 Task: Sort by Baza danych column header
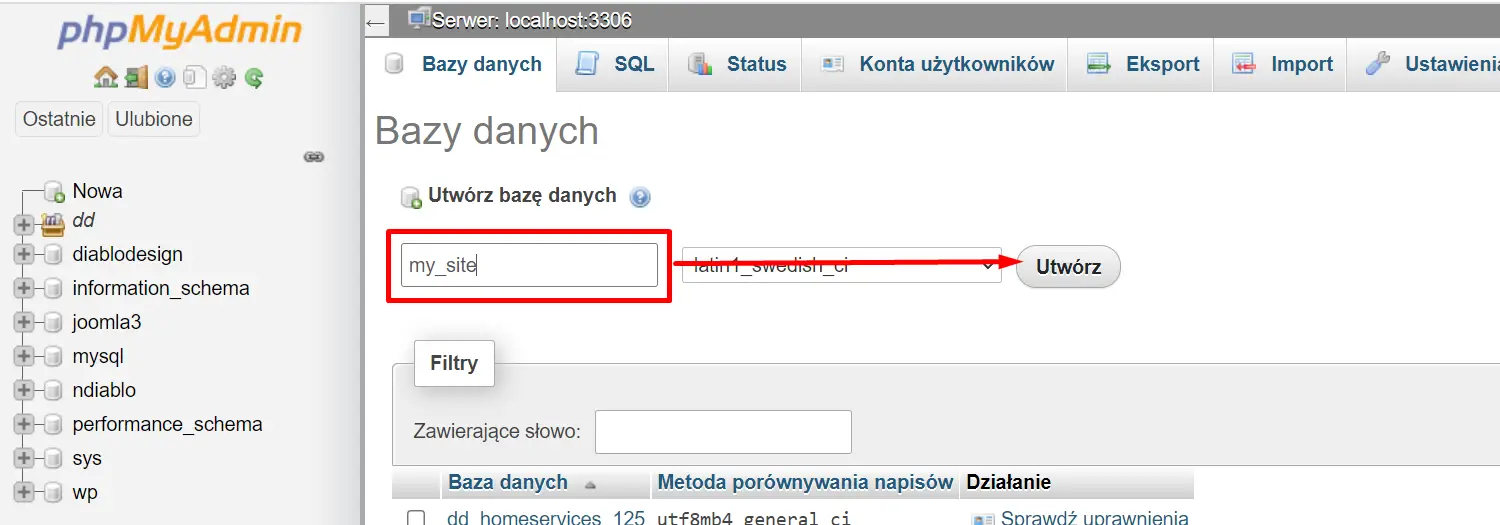pos(508,483)
